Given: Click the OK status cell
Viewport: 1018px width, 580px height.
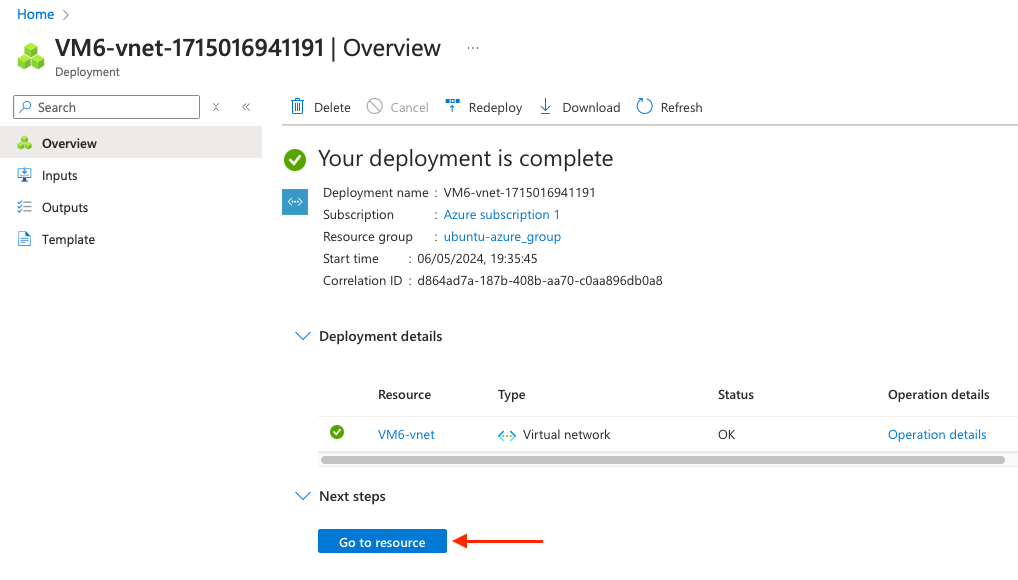Looking at the screenshot, I should (726, 435).
